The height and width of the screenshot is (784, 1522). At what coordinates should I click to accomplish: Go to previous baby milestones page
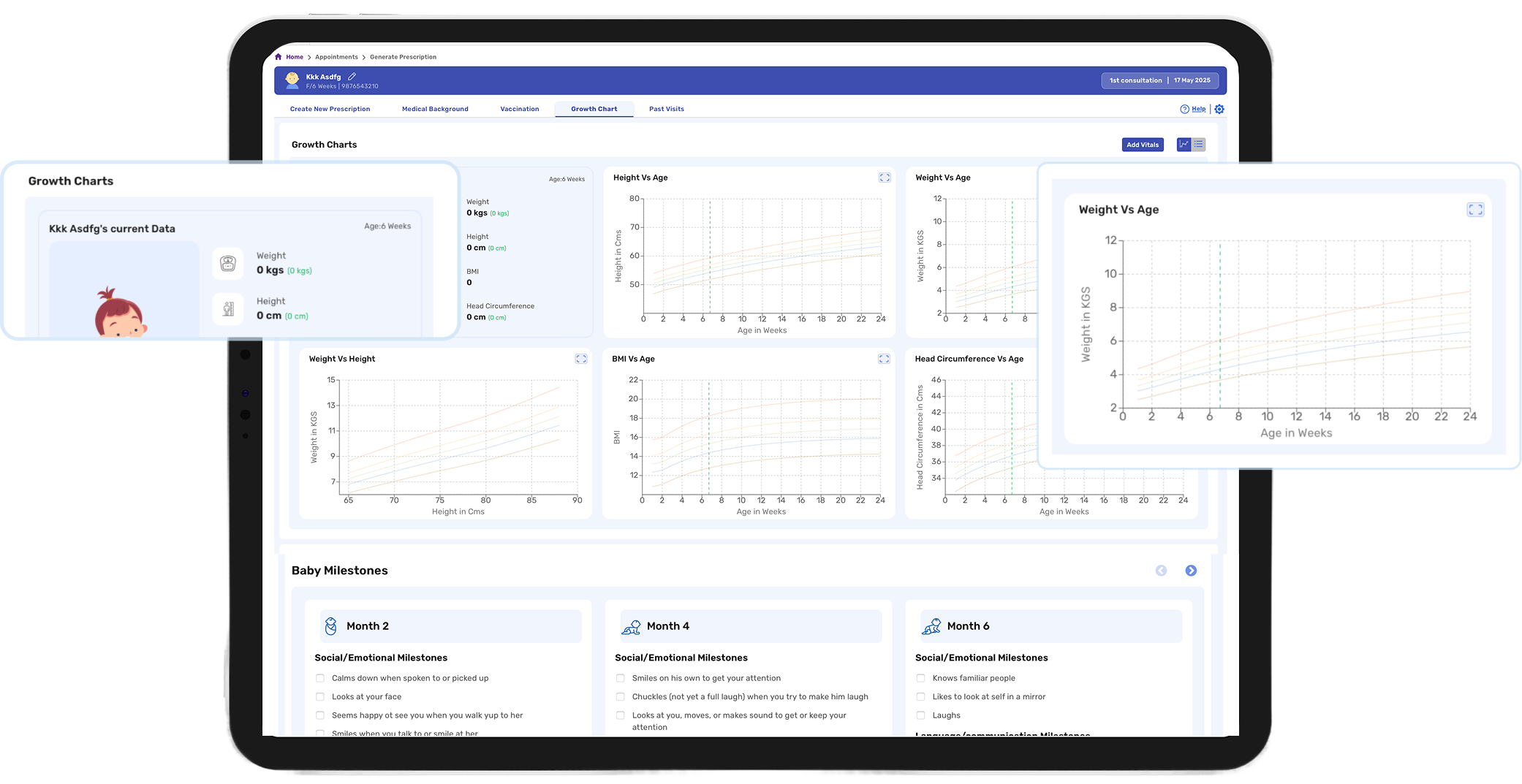tap(1161, 571)
